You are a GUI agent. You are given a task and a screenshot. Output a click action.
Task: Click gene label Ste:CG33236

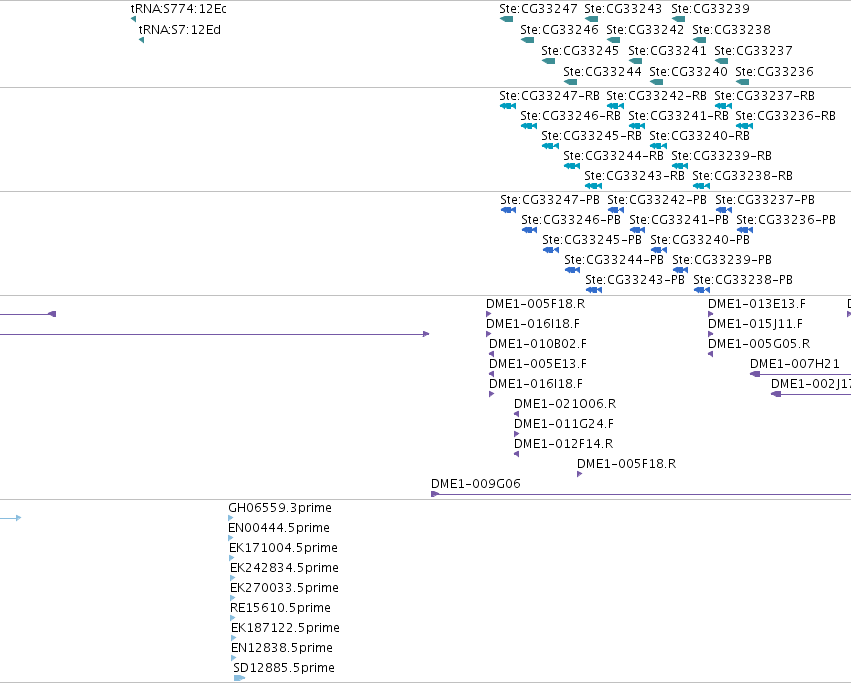[x=774, y=72]
